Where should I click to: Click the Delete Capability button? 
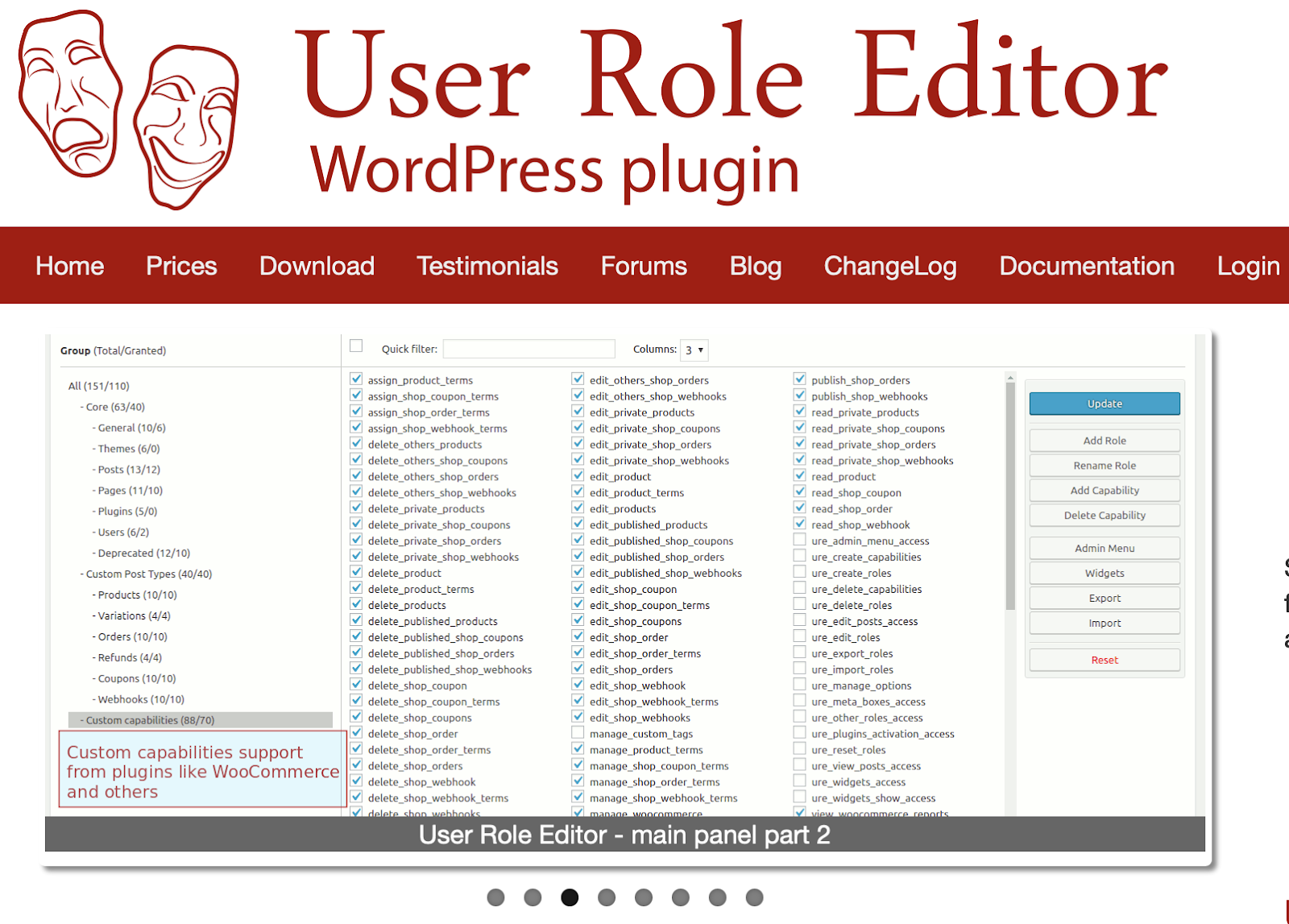(x=1105, y=516)
